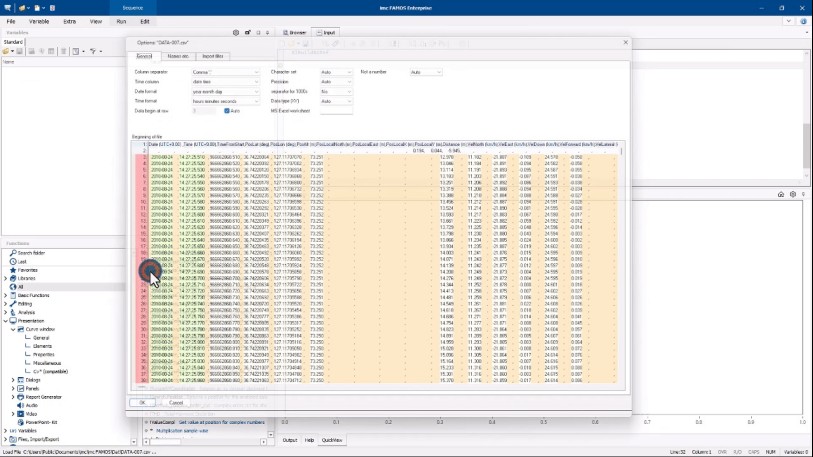Open the Date format dropdown
The width and height of the screenshot is (813, 457).
[x=225, y=91]
